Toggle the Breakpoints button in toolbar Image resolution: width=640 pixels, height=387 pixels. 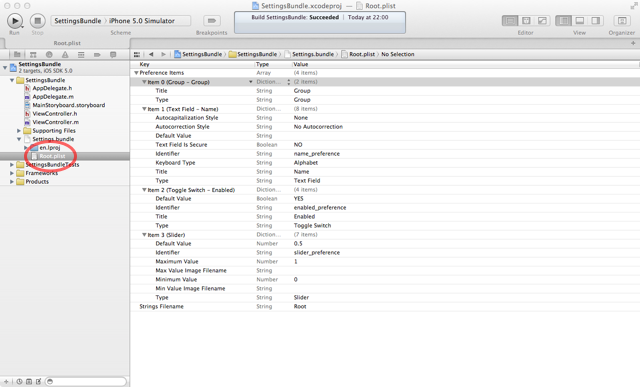tap(211, 20)
